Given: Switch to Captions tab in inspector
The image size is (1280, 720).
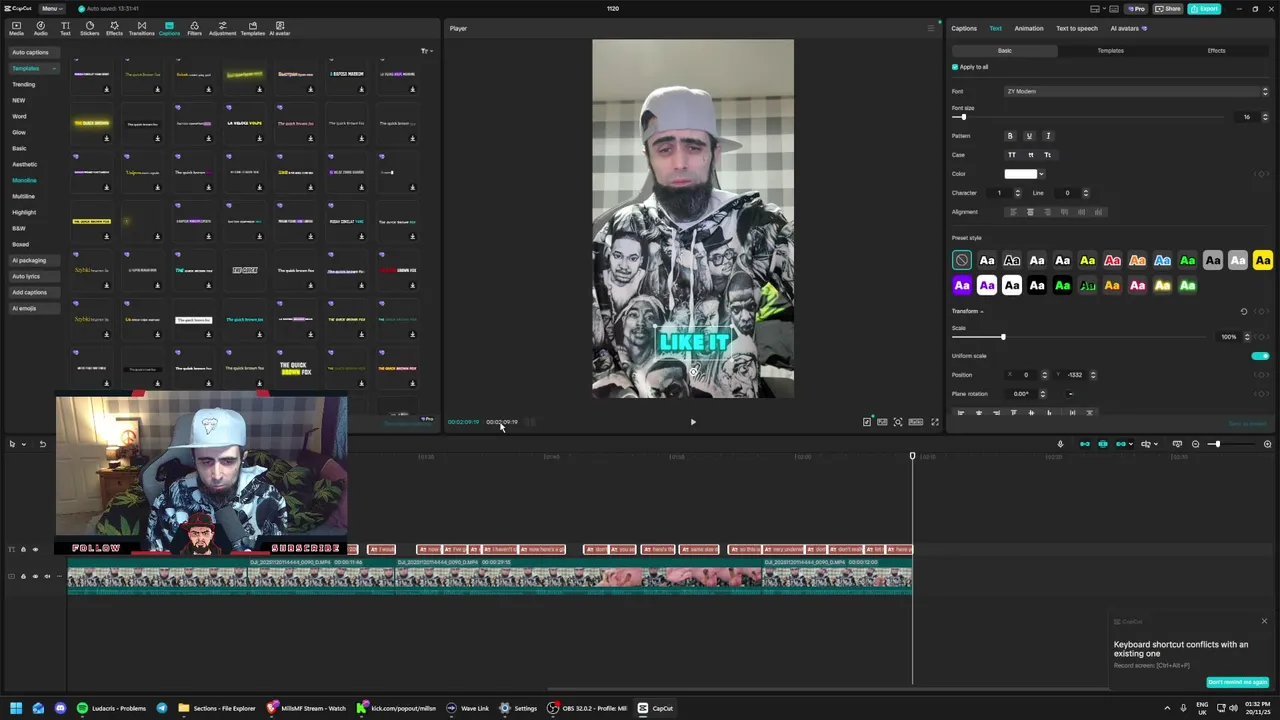Looking at the screenshot, I should pos(964,28).
